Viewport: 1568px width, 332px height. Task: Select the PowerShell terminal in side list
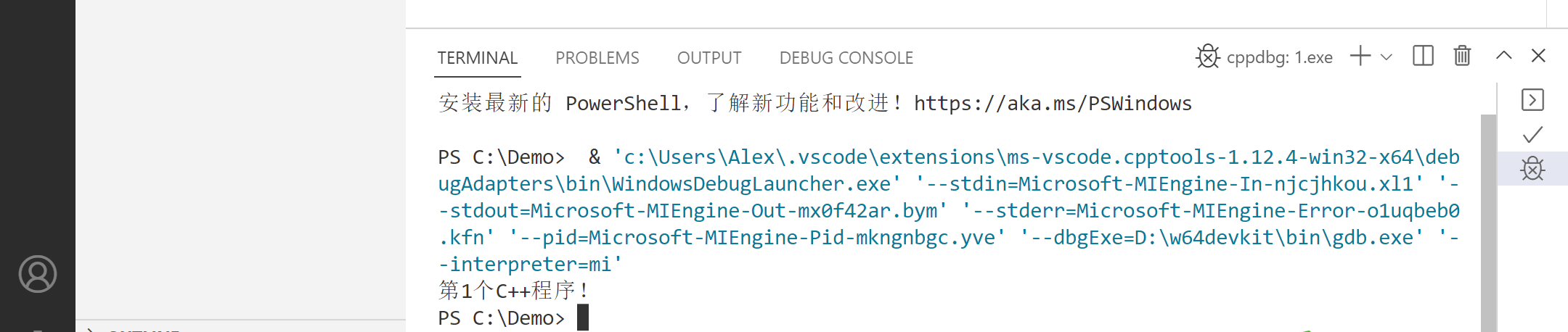coord(1532,99)
